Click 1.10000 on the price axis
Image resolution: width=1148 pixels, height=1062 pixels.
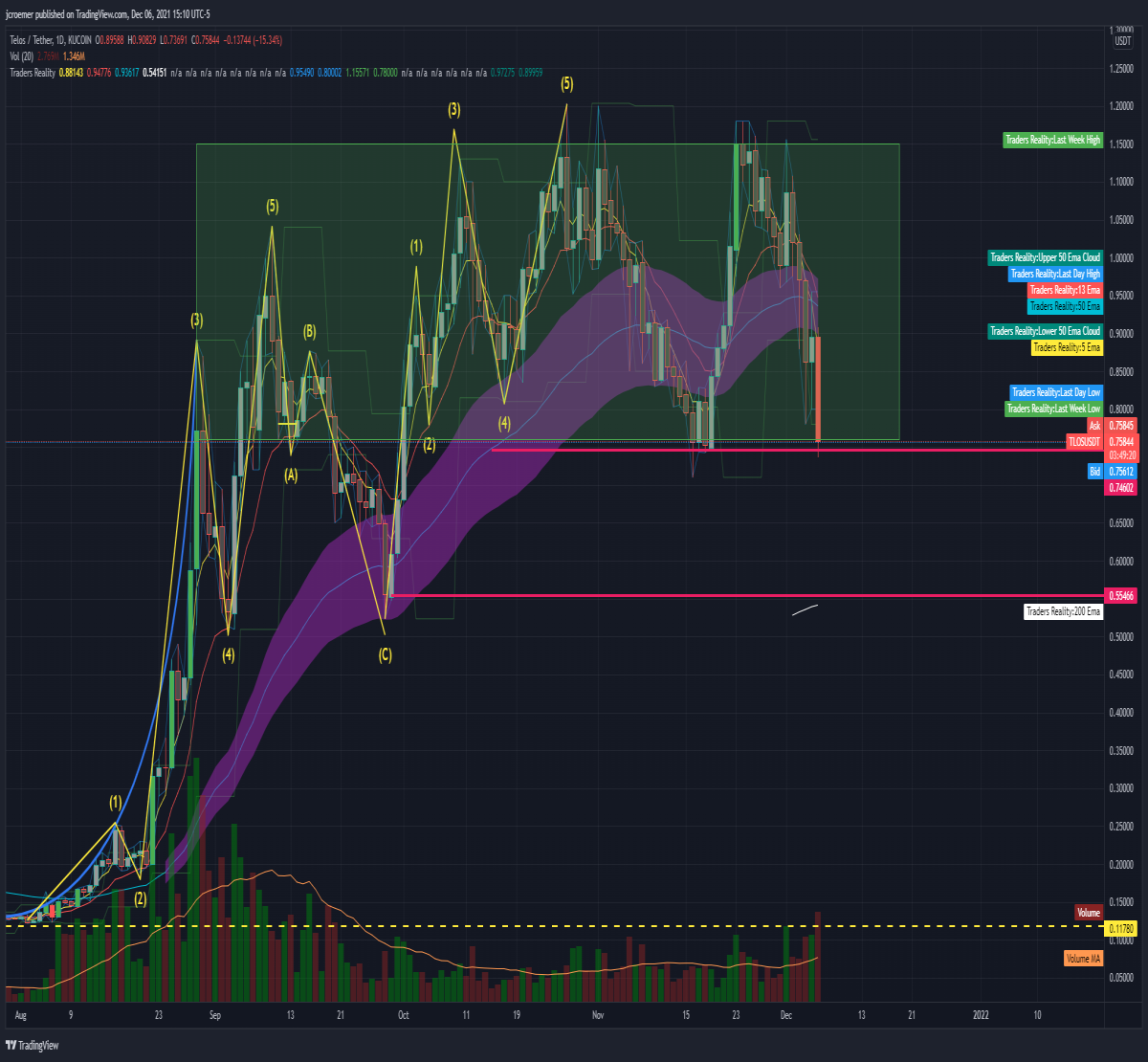pyautogui.click(x=1121, y=182)
